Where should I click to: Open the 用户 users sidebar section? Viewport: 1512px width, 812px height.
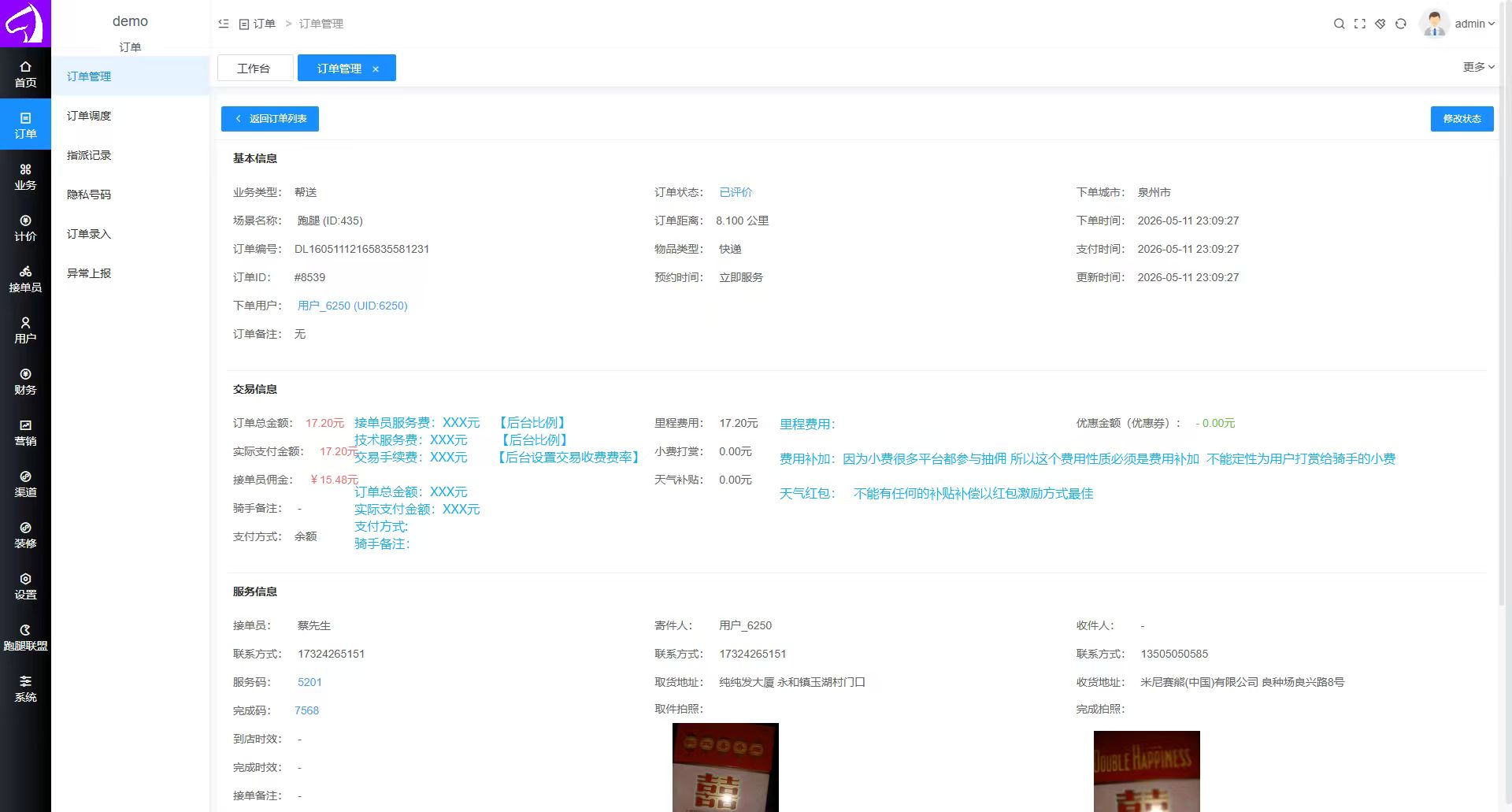tap(25, 330)
